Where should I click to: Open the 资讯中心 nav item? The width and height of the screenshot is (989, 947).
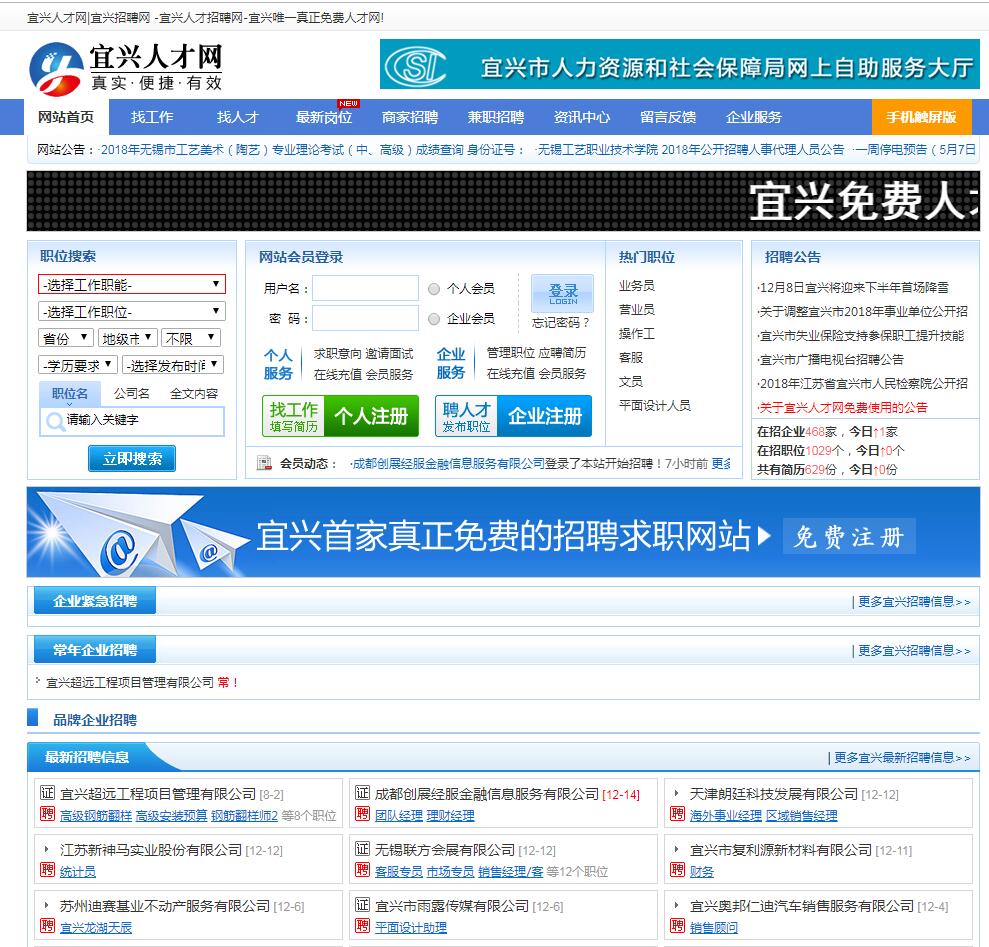[582, 117]
